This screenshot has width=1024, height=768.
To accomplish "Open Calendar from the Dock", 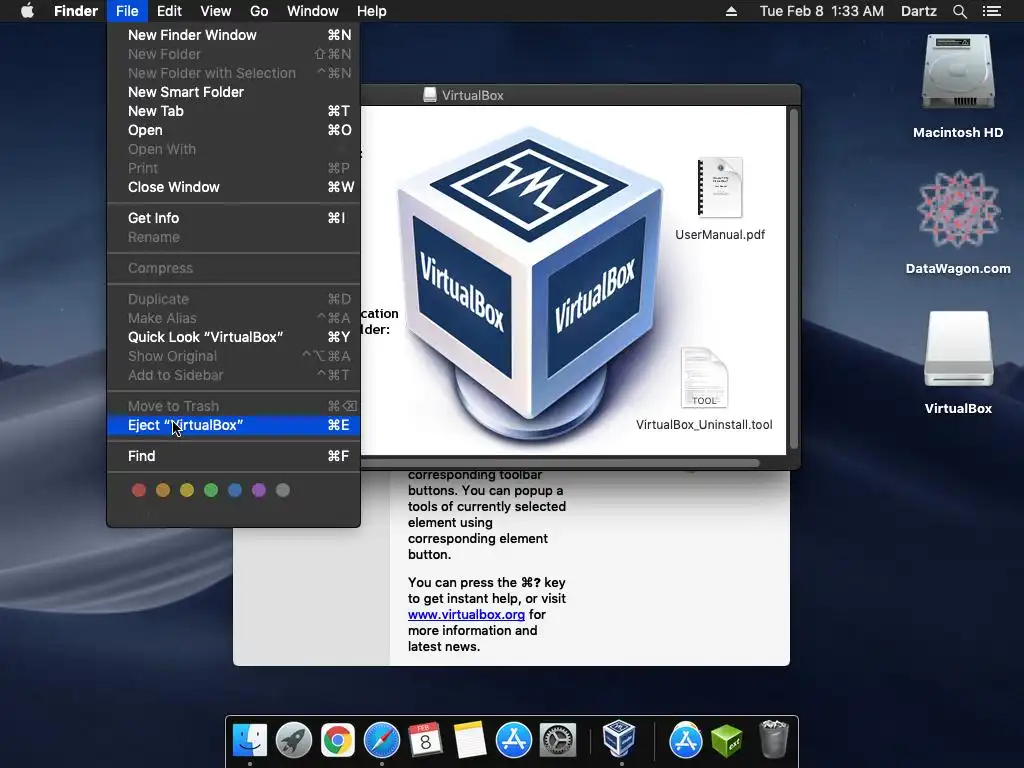I will coord(426,741).
